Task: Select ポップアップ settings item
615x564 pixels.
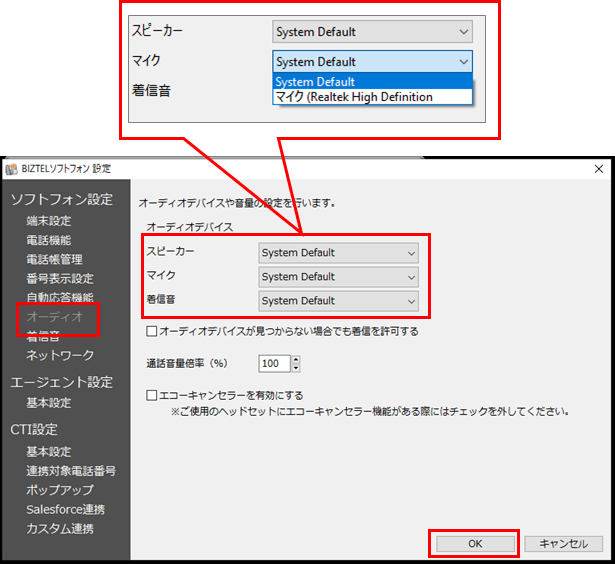Action: (60, 490)
